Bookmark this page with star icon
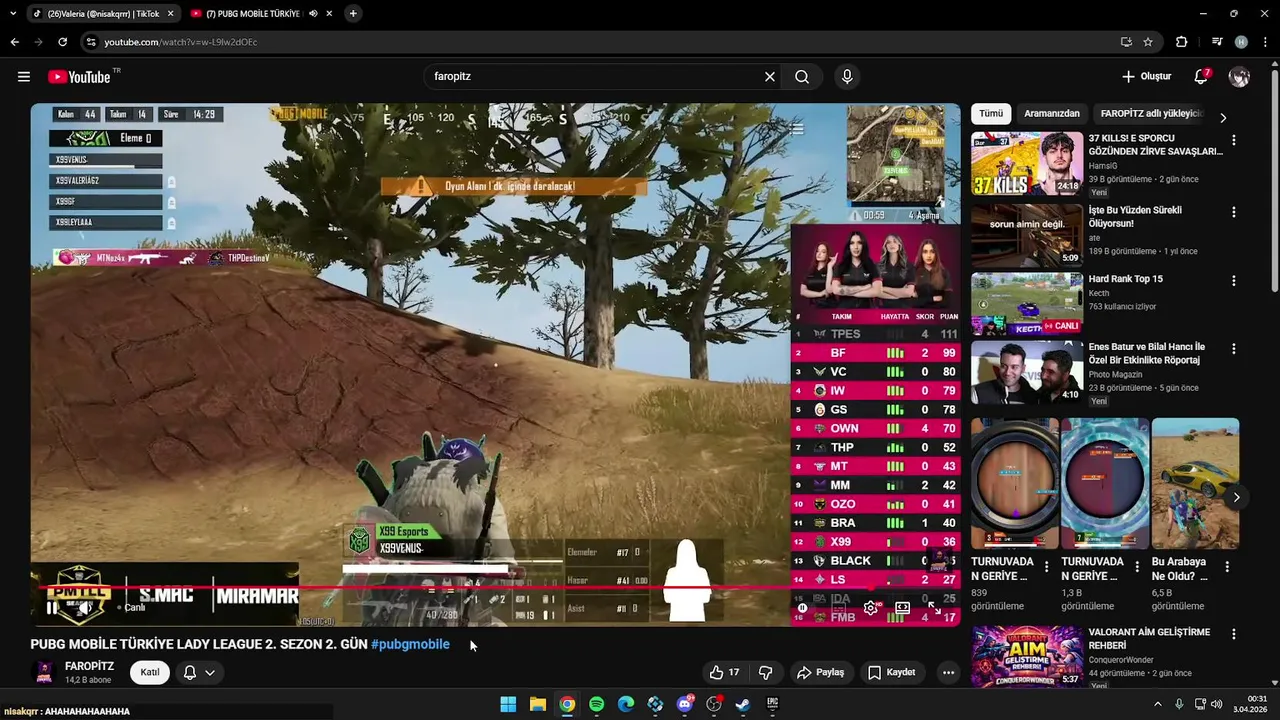Image resolution: width=1280 pixels, height=720 pixels. click(1148, 42)
